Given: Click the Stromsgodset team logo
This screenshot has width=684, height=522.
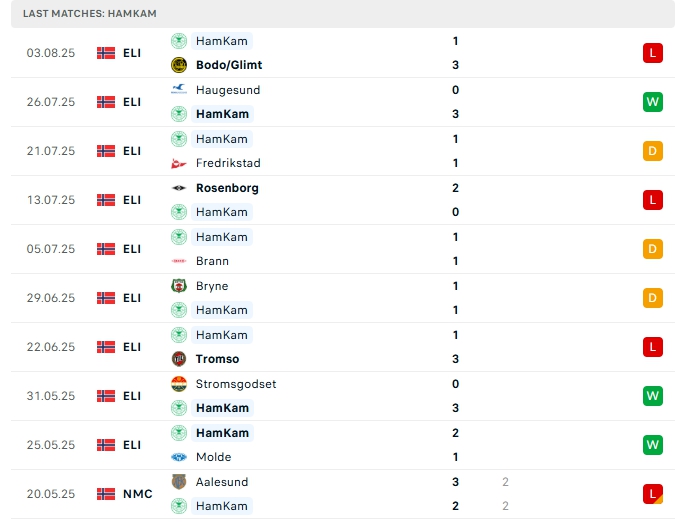Looking at the screenshot, I should (x=179, y=384).
